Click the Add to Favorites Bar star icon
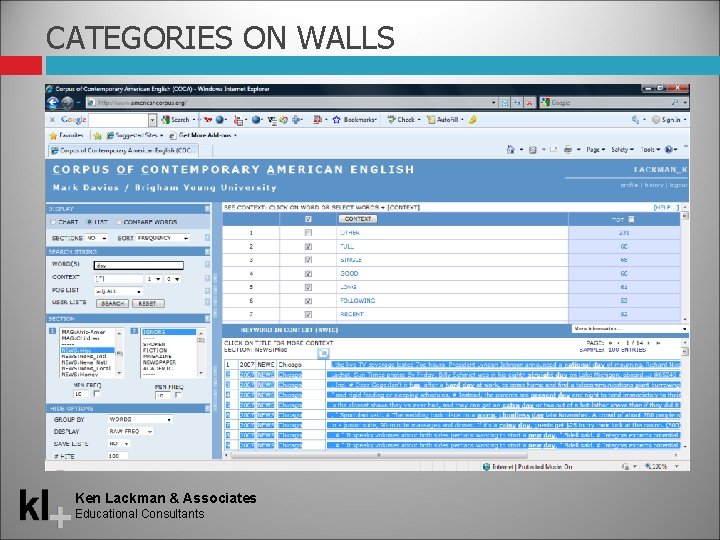 97,135
